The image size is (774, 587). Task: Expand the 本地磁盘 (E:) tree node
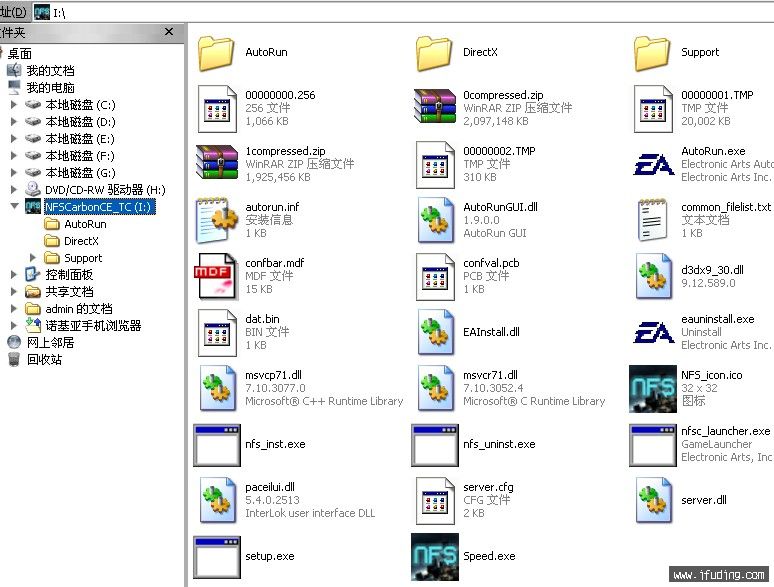14,139
